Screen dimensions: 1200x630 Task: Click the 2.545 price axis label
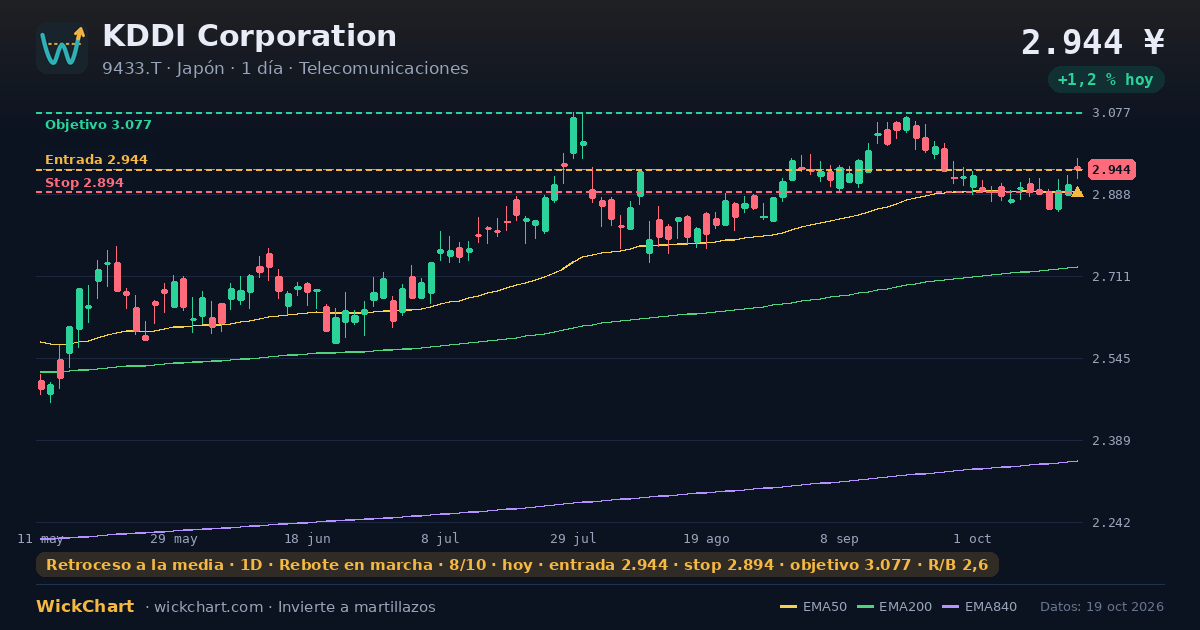[1110, 359]
